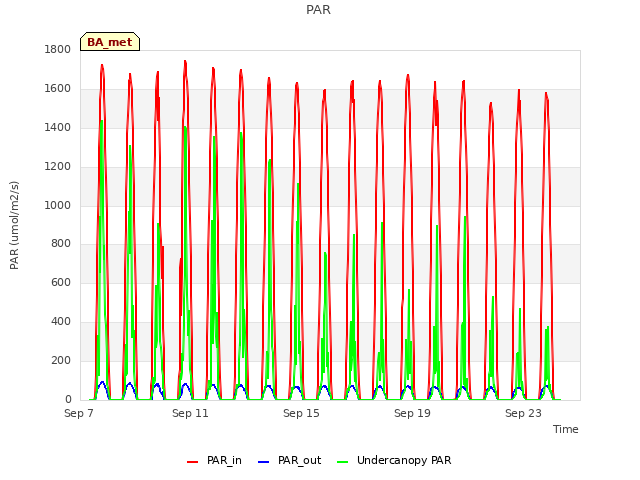Image resolution: width=640 pixels, height=480 pixels.
Task: Click the PAR chart title
Action: point(318,9)
